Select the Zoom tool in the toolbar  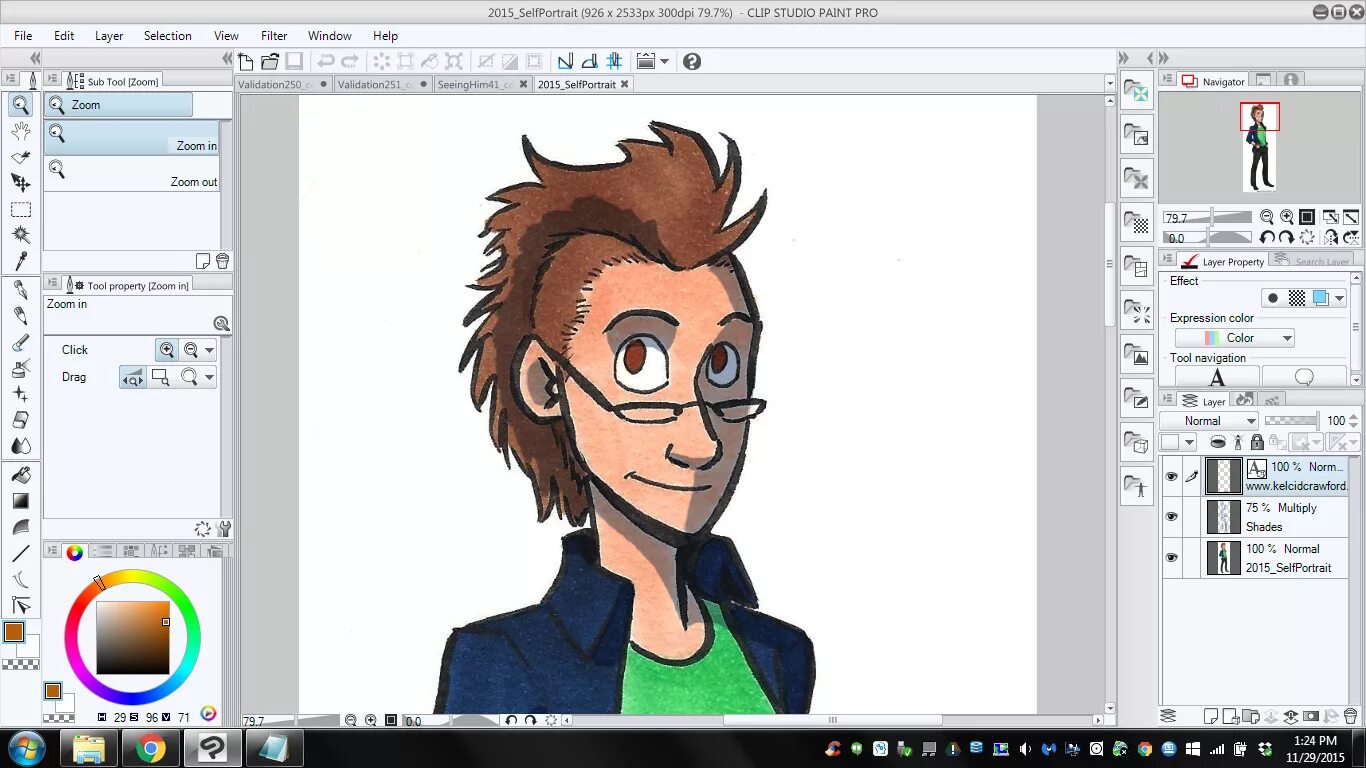pos(20,104)
